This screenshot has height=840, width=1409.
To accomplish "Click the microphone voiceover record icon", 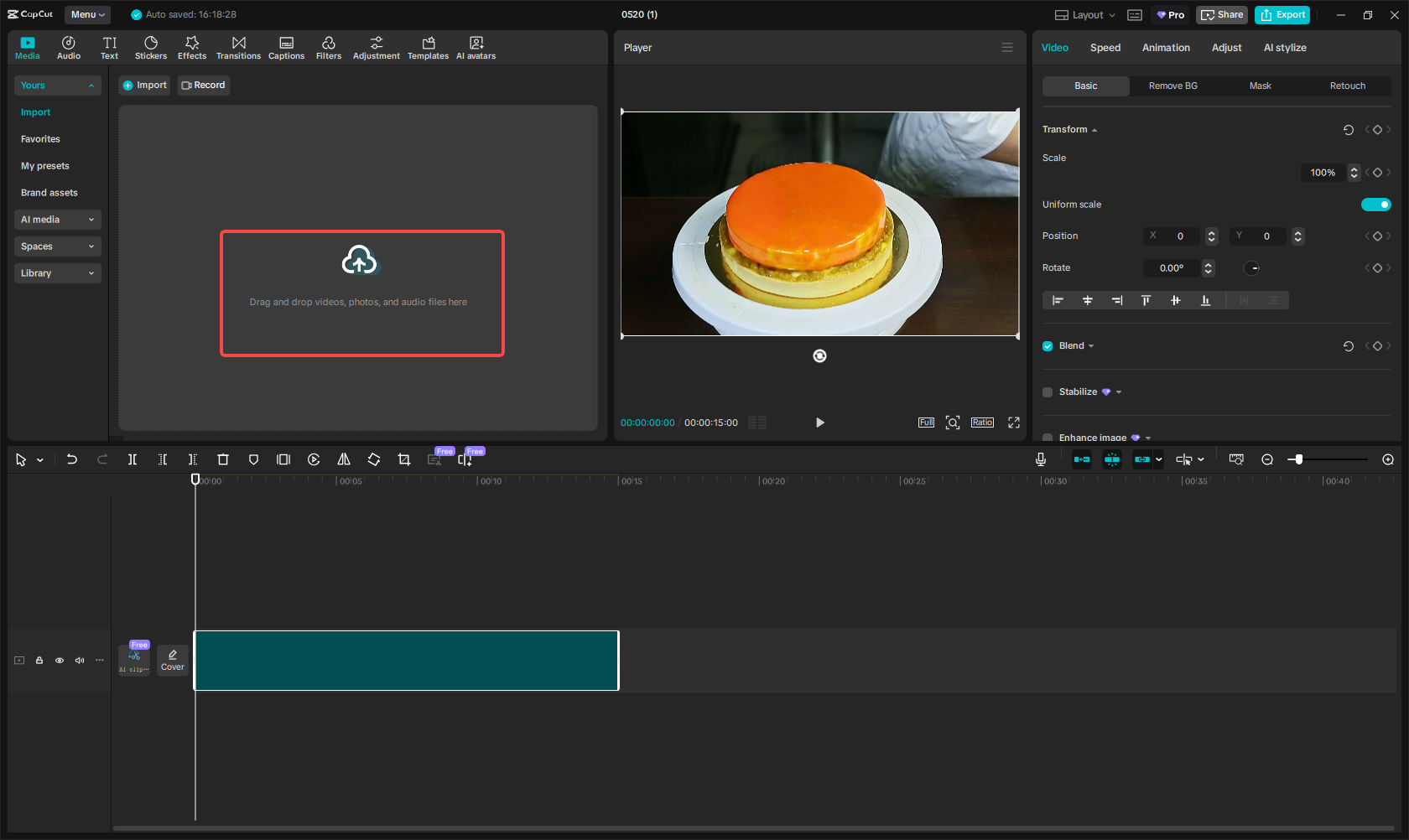I will click(x=1040, y=459).
